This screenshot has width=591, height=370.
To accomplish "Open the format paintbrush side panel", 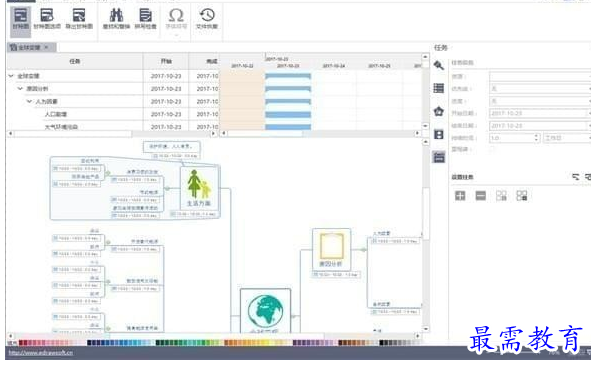I will coord(438,65).
